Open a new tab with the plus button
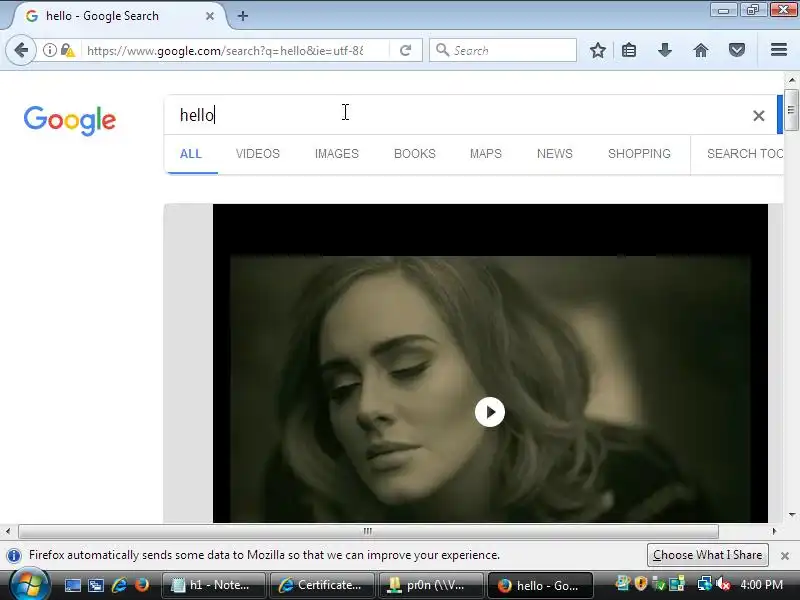This screenshot has width=800, height=600. (243, 16)
